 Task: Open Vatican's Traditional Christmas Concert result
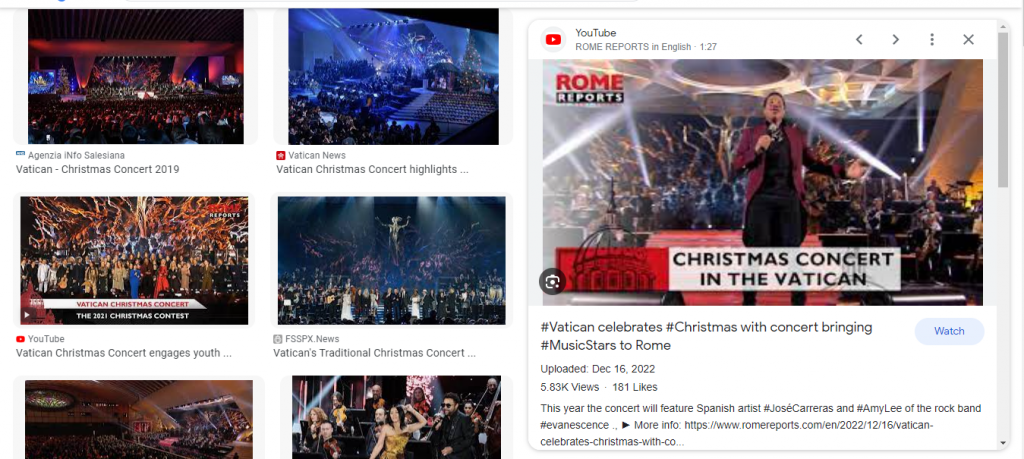click(374, 353)
